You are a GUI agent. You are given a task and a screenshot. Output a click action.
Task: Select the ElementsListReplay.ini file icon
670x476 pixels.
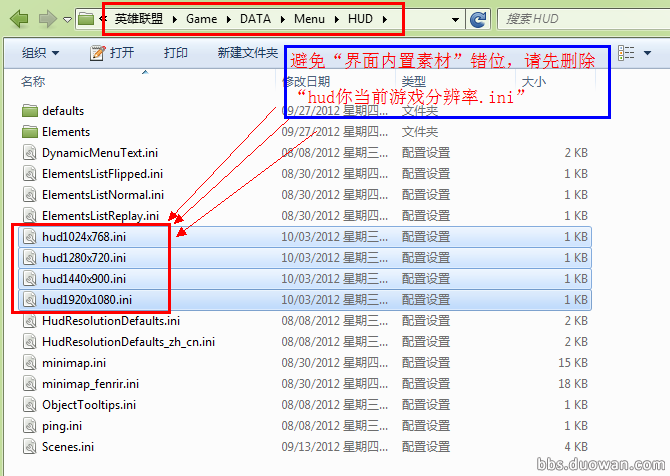point(29,215)
